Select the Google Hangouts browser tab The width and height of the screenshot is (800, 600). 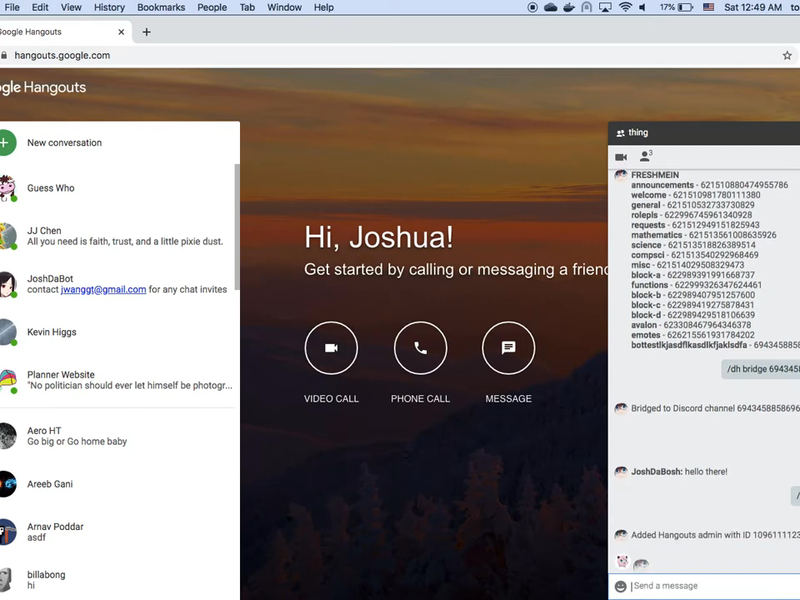coord(64,32)
